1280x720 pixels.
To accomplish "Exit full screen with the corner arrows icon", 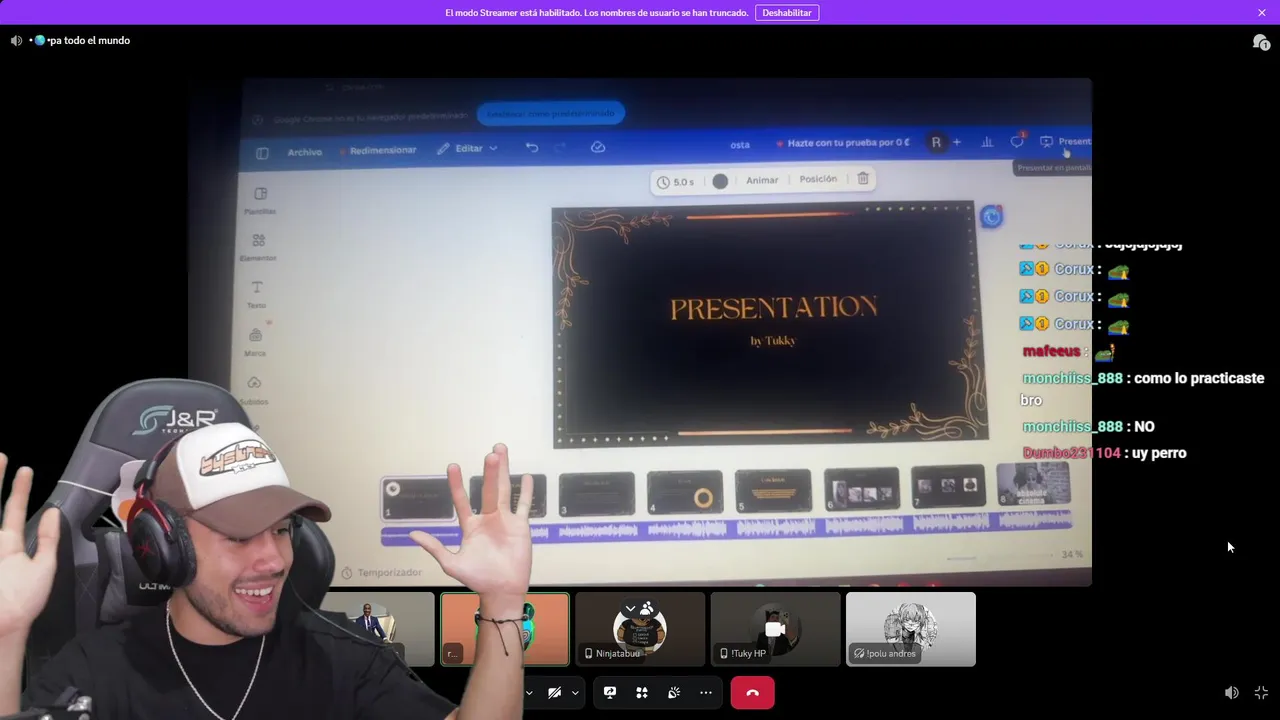I will point(1261,692).
